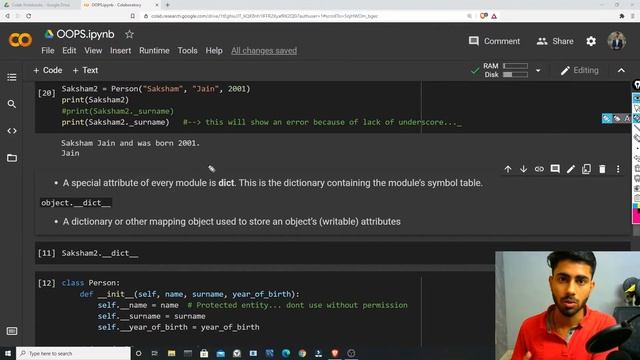Run cell [20] via its execution indicator
This screenshot has width=640, height=360.
point(47,93)
